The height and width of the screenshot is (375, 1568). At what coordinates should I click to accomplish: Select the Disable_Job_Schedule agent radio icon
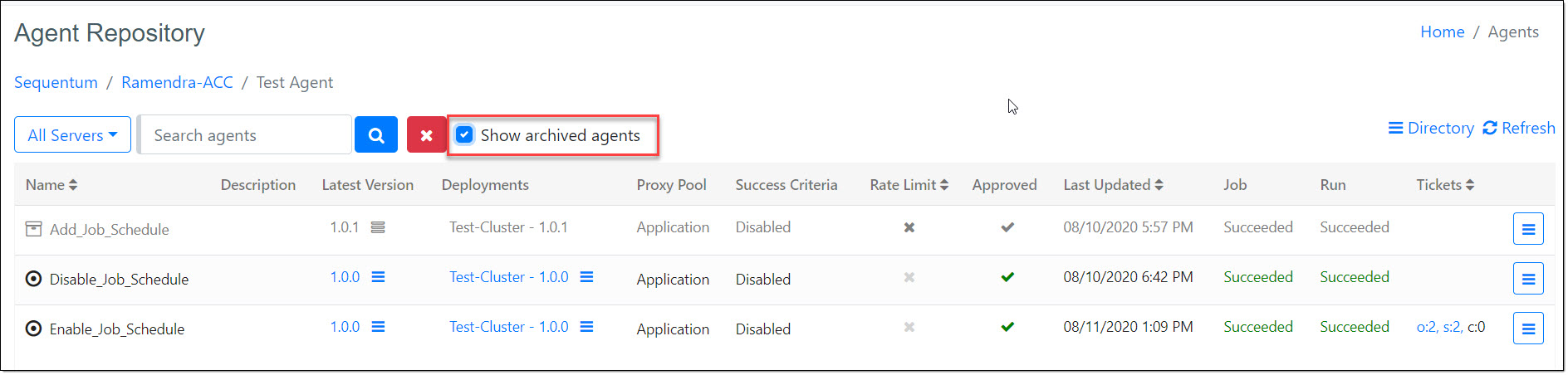click(33, 279)
